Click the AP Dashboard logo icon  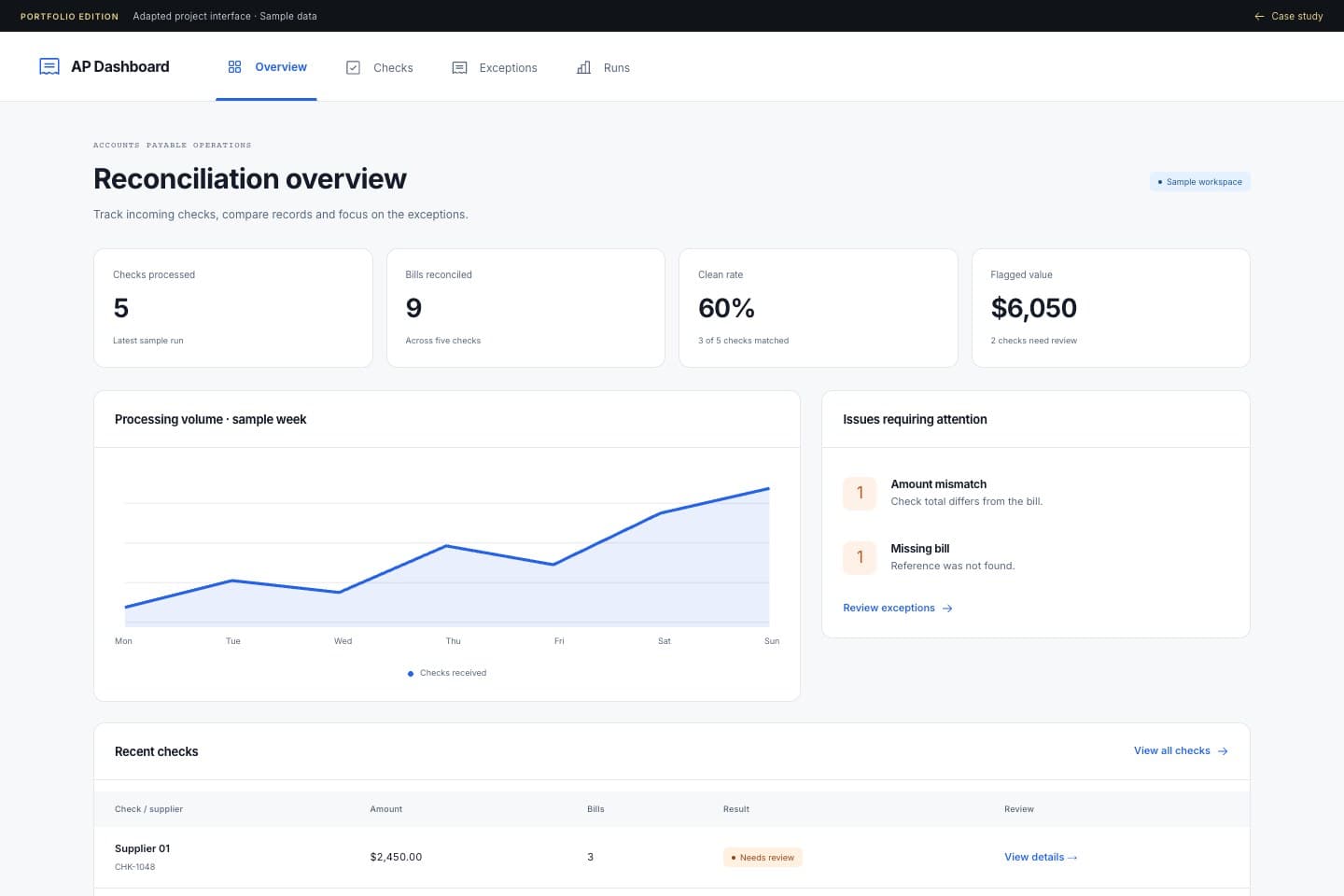tap(49, 66)
